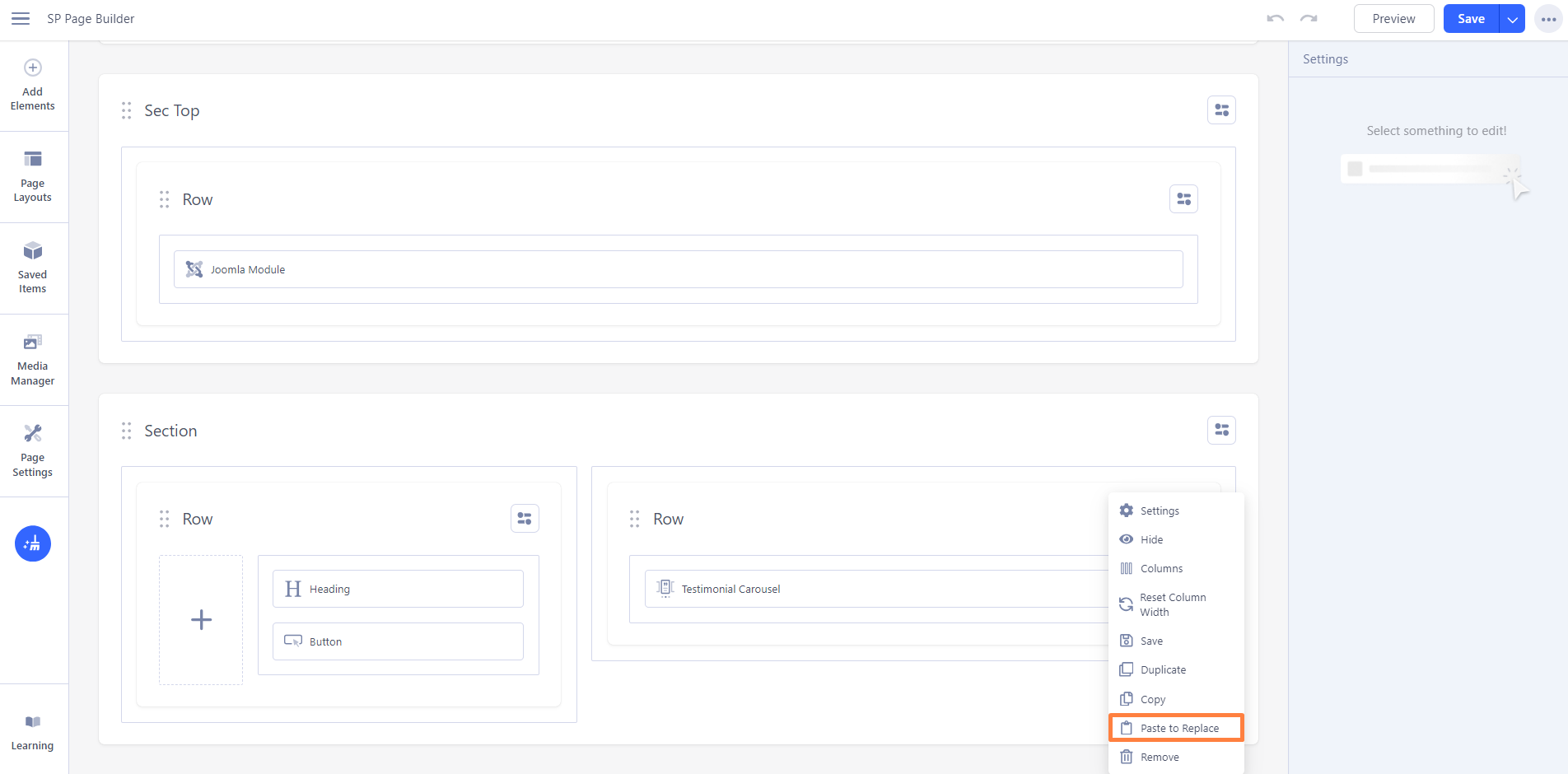Select Paste to Replace menu item
Screen dimensions: 1568x774
1176,728
